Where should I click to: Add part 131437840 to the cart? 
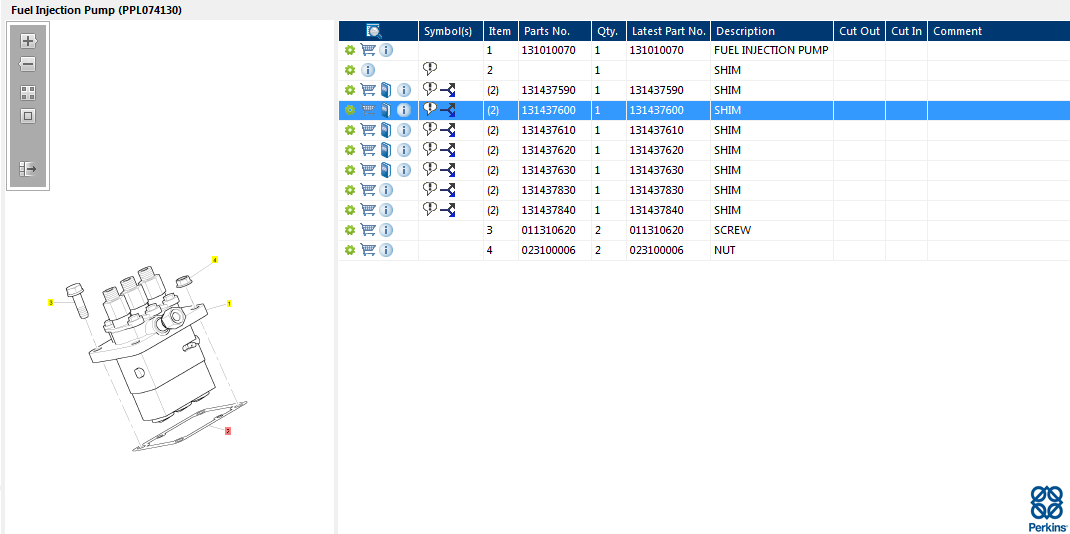point(368,210)
